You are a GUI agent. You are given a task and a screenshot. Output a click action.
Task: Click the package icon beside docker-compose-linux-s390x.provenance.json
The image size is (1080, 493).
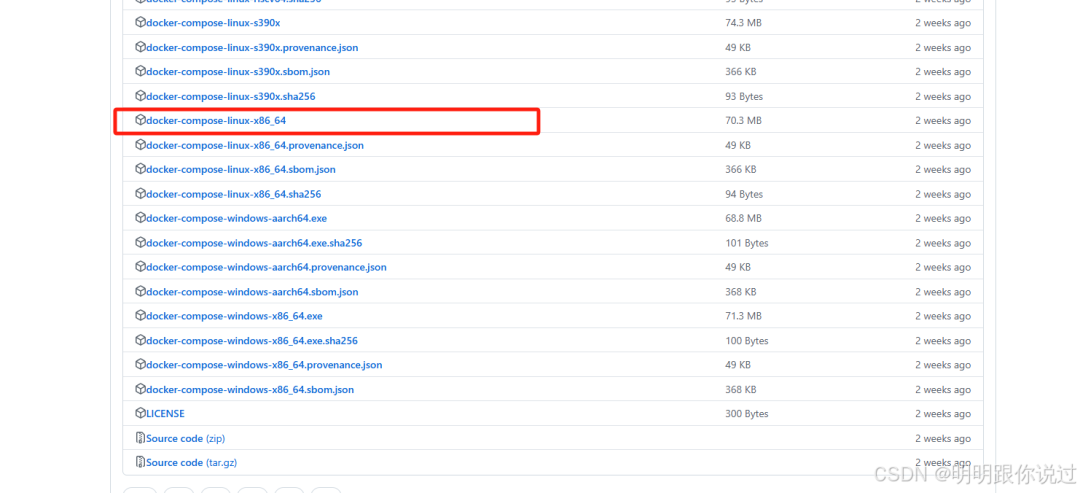tap(141, 48)
